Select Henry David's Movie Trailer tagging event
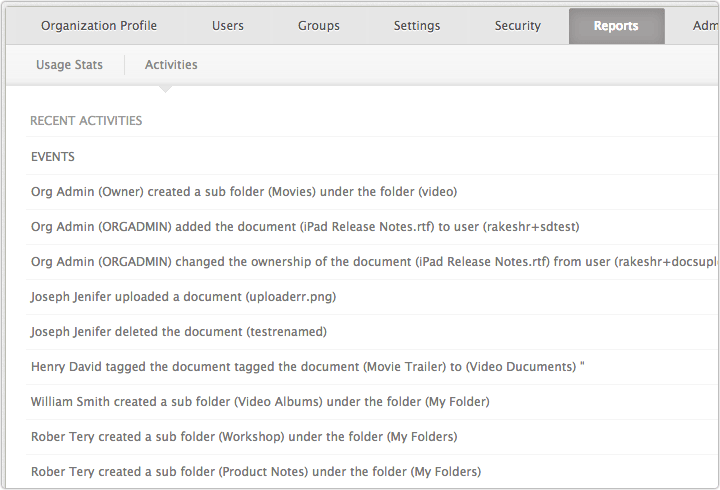Image resolution: width=720 pixels, height=490 pixels. point(307,367)
